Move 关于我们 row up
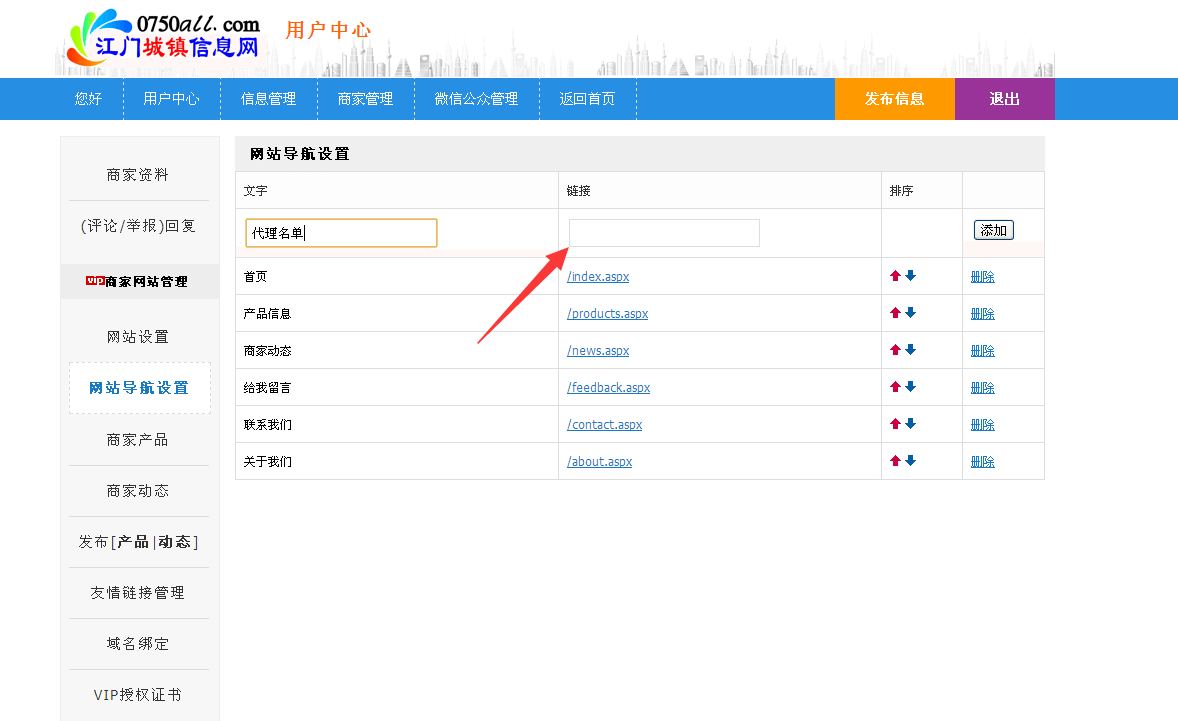 [x=896, y=461]
